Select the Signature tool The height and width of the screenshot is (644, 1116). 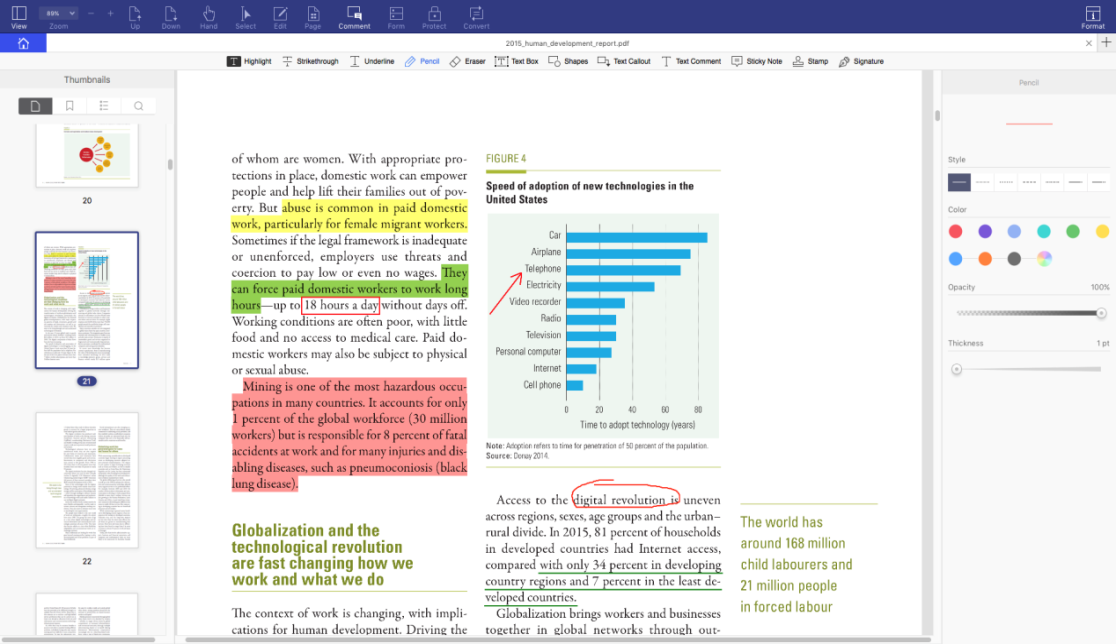coord(861,61)
